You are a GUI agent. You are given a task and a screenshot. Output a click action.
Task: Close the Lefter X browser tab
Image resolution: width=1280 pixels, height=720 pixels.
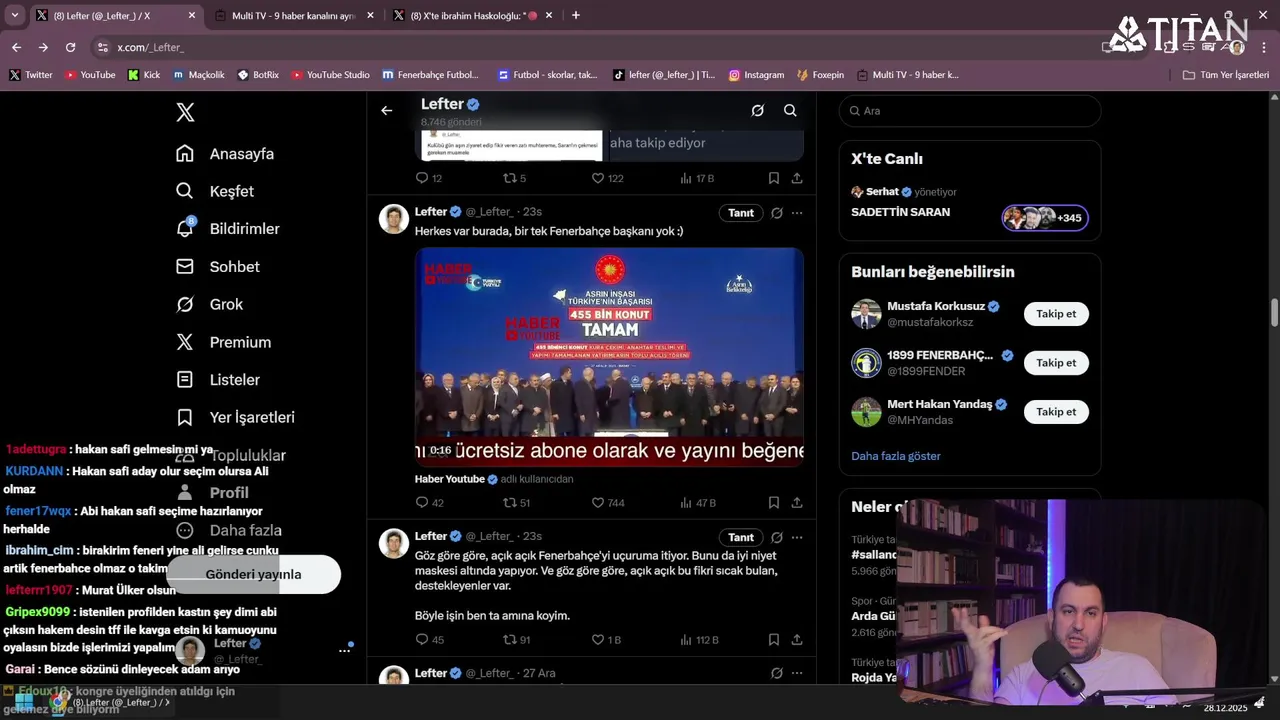(192, 16)
